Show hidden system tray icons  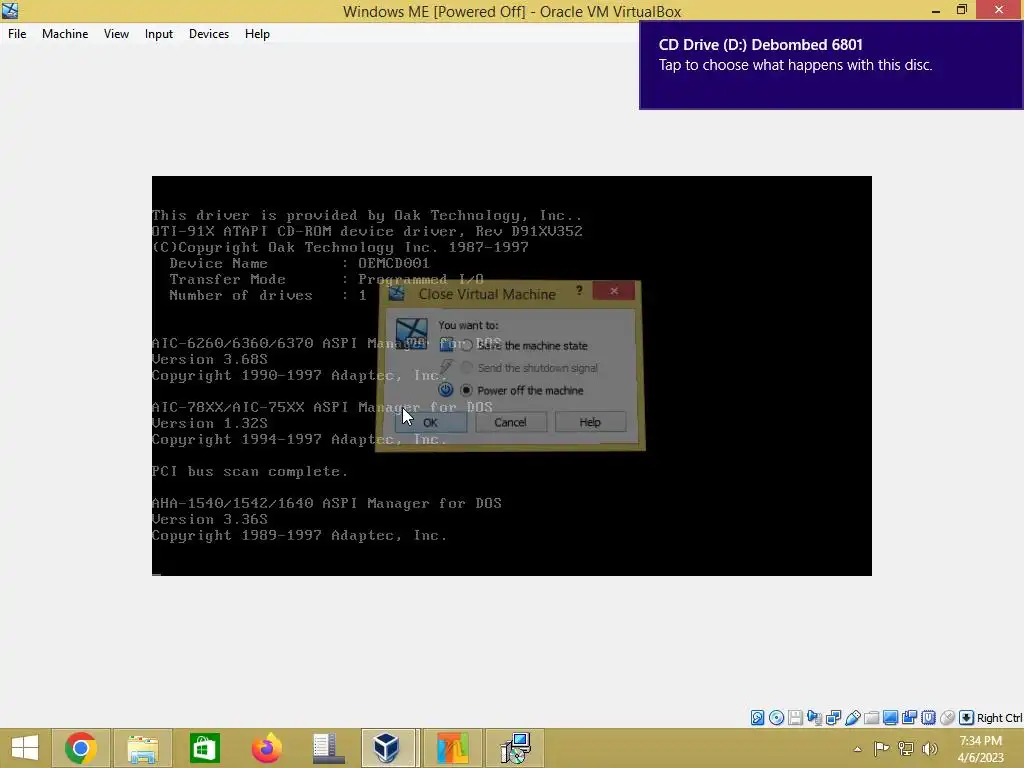tap(857, 749)
